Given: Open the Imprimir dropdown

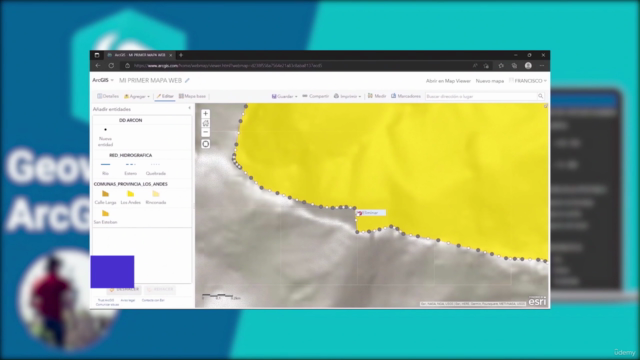Looking at the screenshot, I should tap(347, 96).
